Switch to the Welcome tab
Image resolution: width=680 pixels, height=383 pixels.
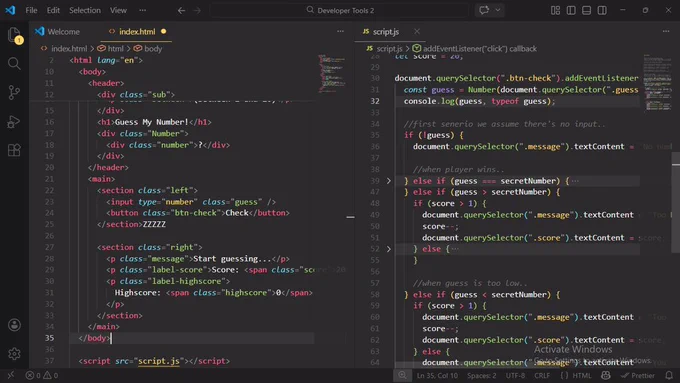pos(63,32)
